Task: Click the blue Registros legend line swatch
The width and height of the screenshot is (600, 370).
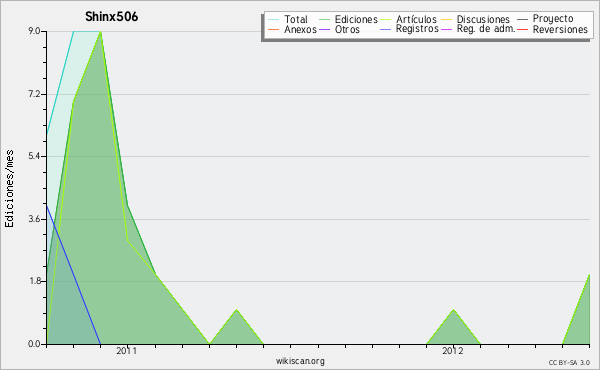Action: (x=385, y=29)
